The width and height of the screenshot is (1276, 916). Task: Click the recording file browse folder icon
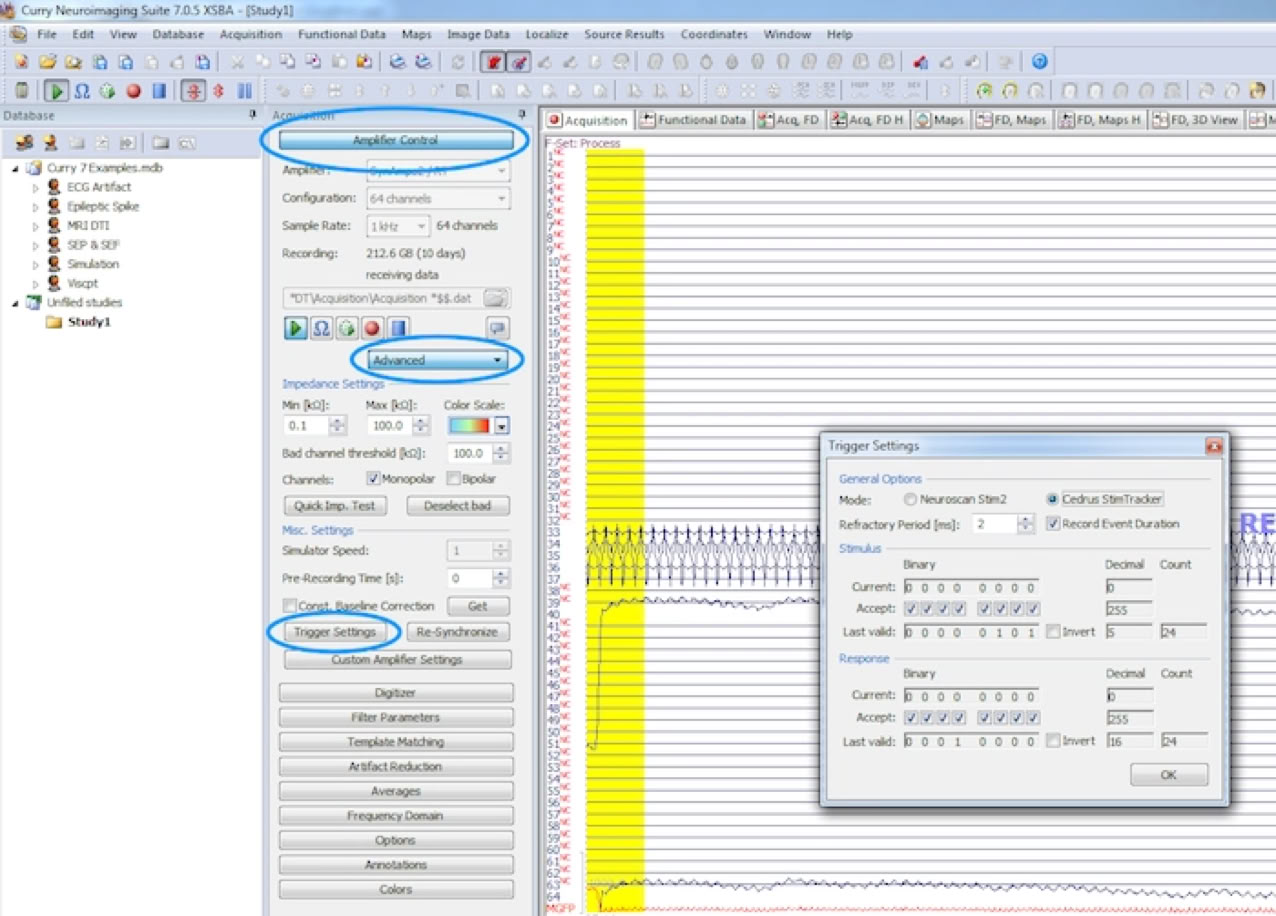tap(497, 298)
